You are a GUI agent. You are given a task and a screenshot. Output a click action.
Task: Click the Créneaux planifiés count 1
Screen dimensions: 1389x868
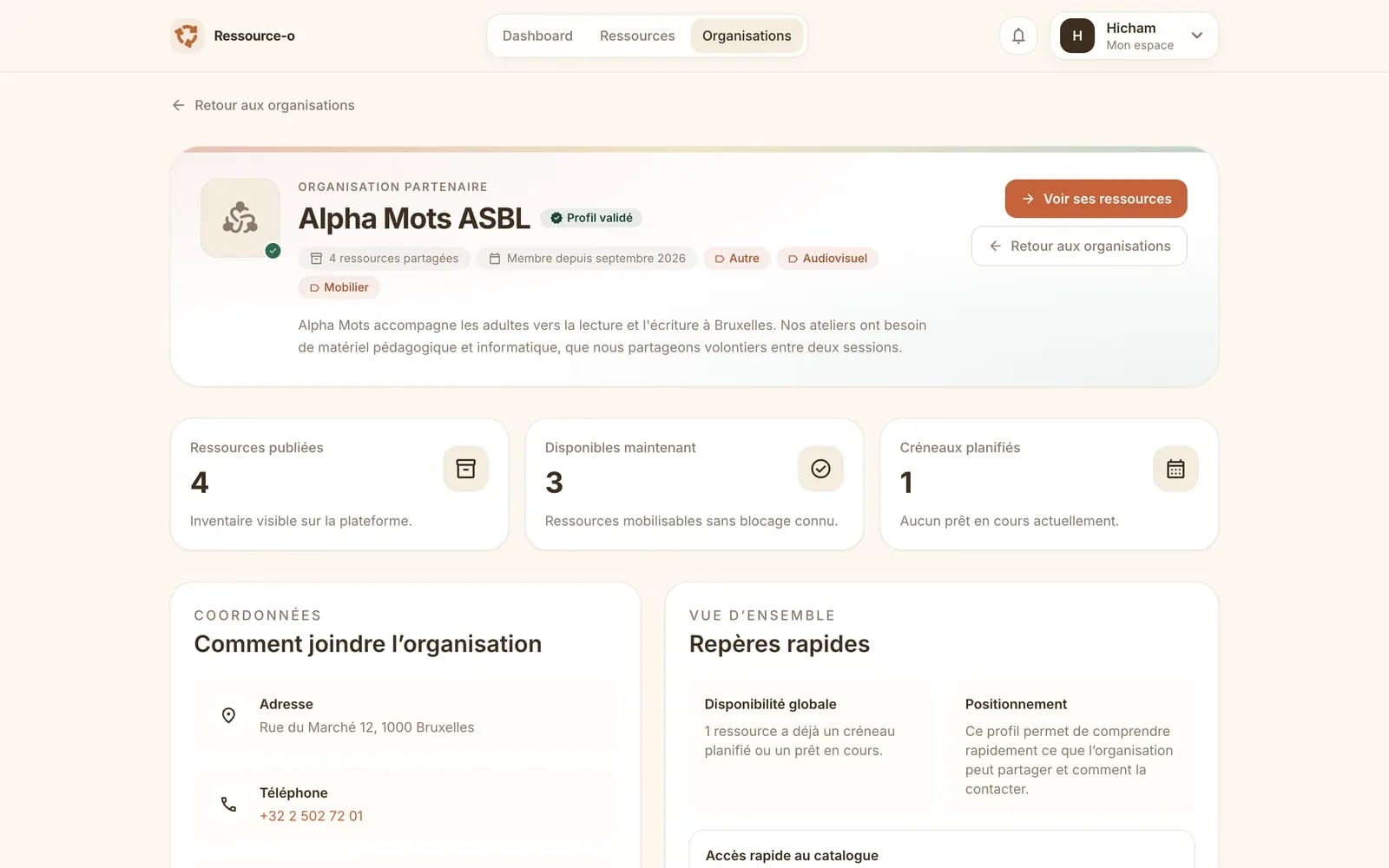[906, 483]
